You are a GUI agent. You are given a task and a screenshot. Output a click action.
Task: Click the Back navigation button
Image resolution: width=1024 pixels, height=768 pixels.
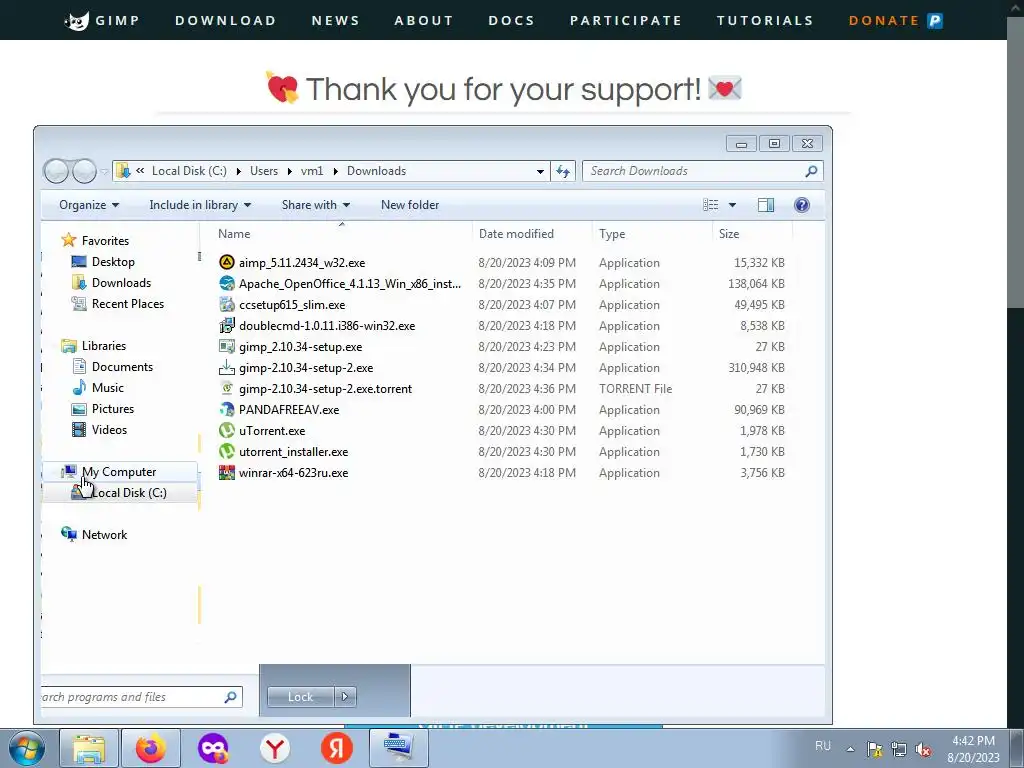56,171
